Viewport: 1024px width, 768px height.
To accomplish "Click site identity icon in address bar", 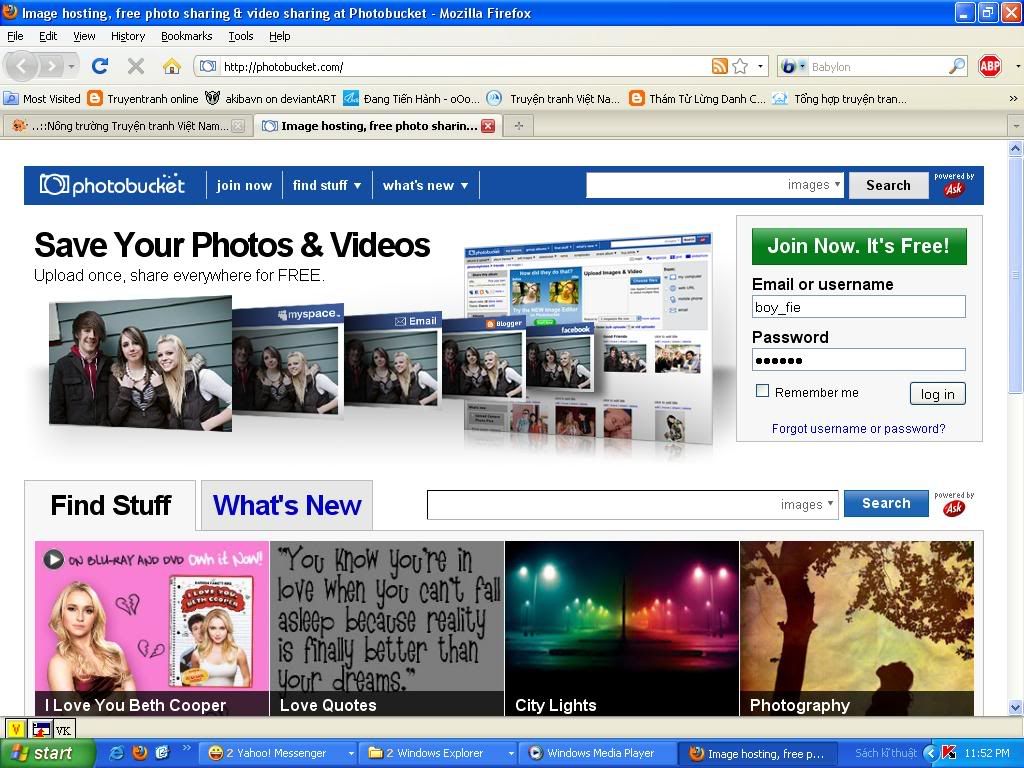I will 208,67.
